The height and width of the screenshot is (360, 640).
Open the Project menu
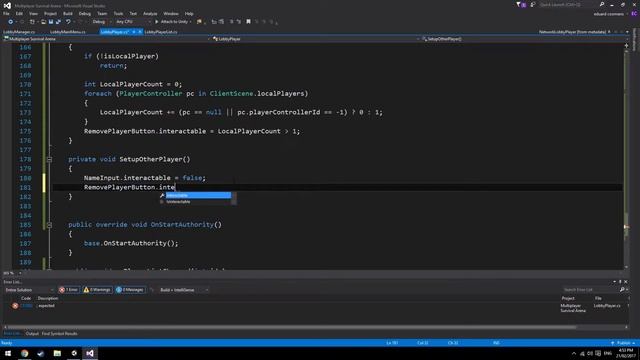[x=50, y=13]
